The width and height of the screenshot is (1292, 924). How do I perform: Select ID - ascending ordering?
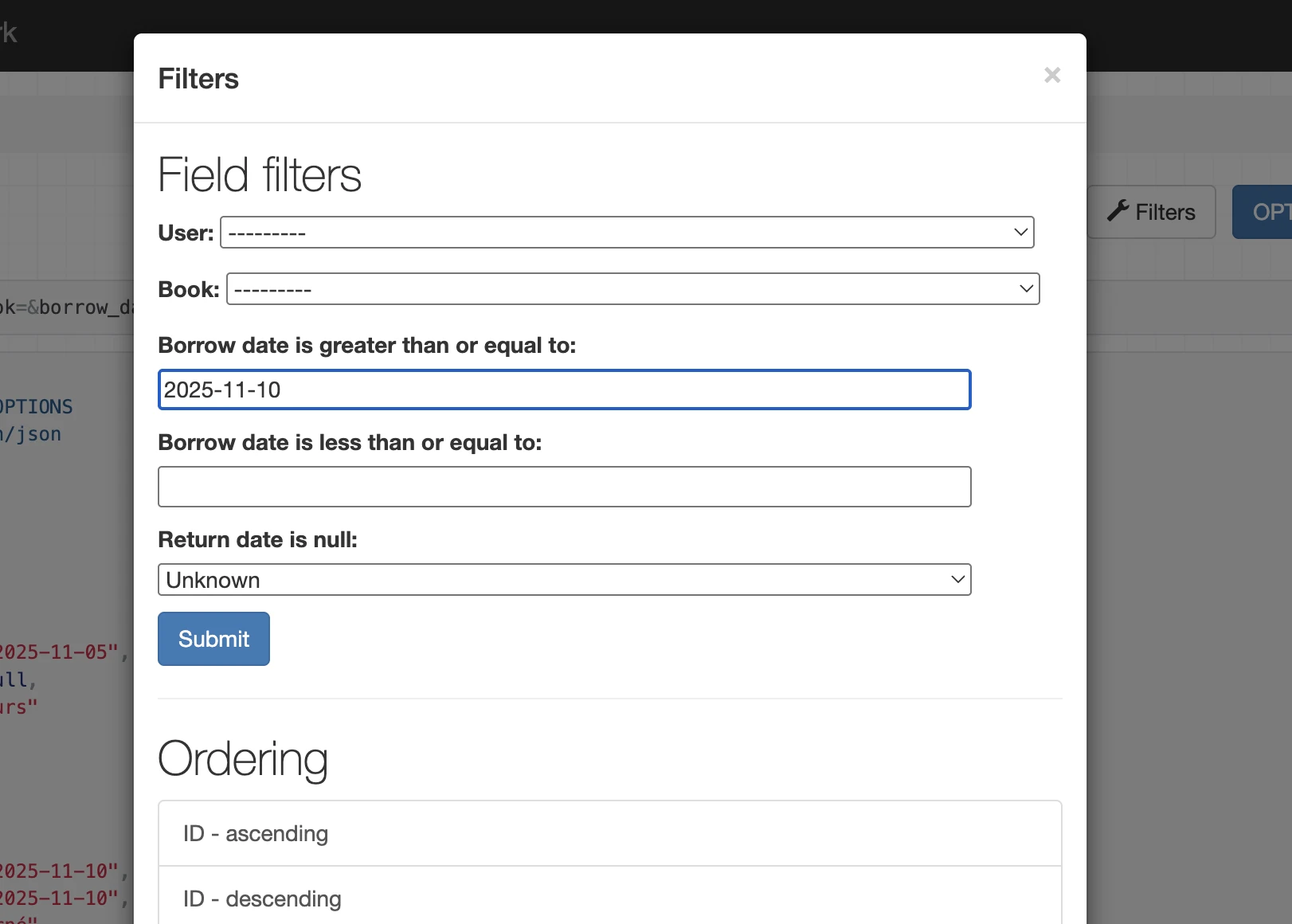pyautogui.click(x=609, y=833)
